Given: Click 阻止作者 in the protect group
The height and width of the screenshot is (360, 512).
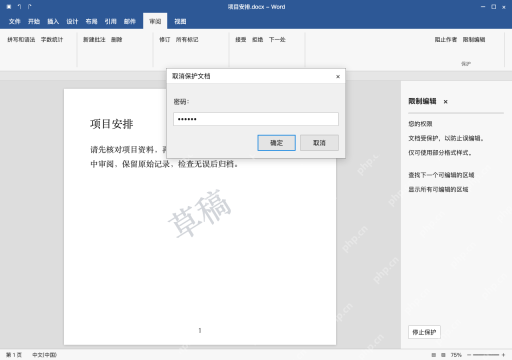Looking at the screenshot, I should pyautogui.click(x=446, y=40).
